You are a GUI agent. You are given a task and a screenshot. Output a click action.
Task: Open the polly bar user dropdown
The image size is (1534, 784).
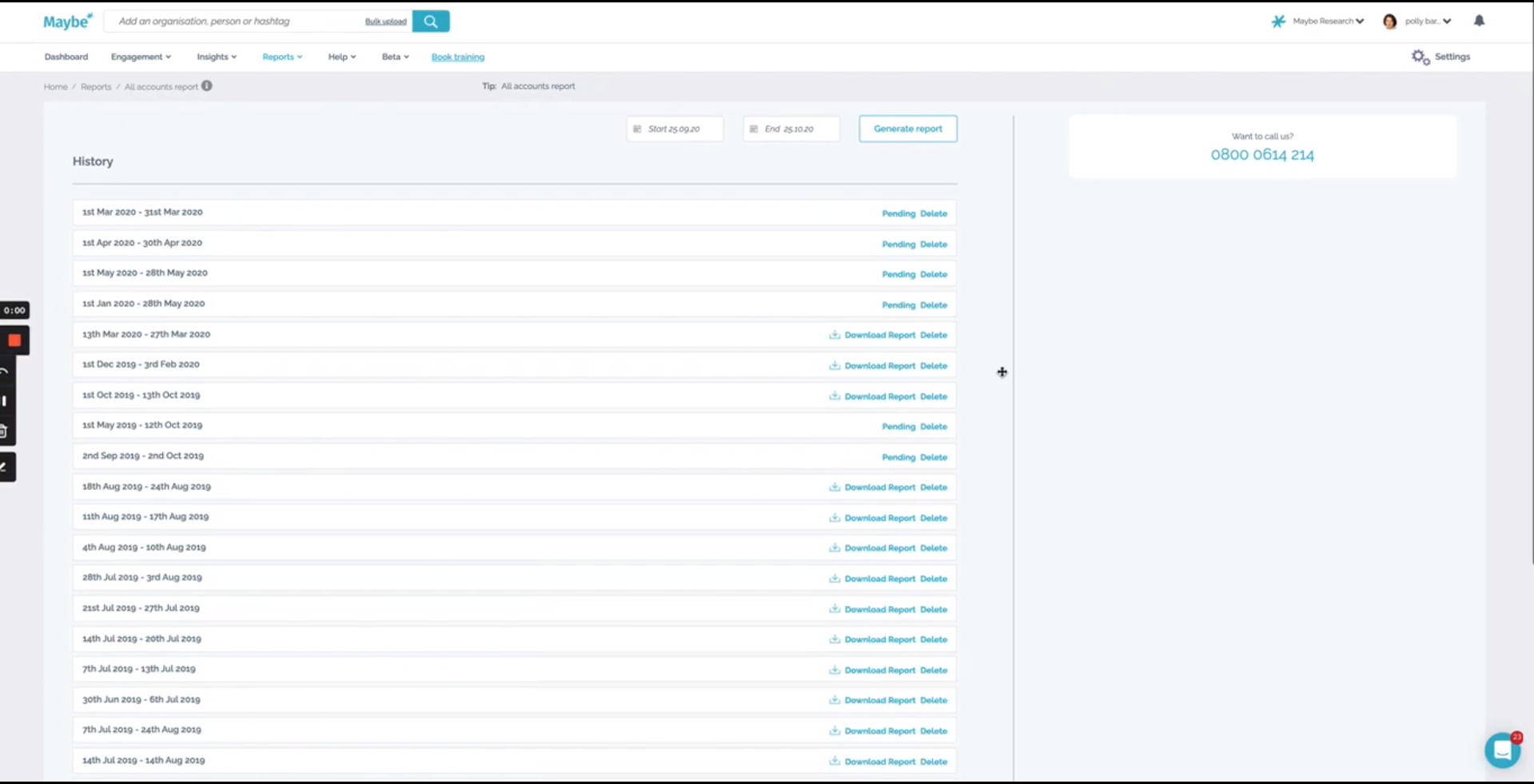(x=1428, y=22)
